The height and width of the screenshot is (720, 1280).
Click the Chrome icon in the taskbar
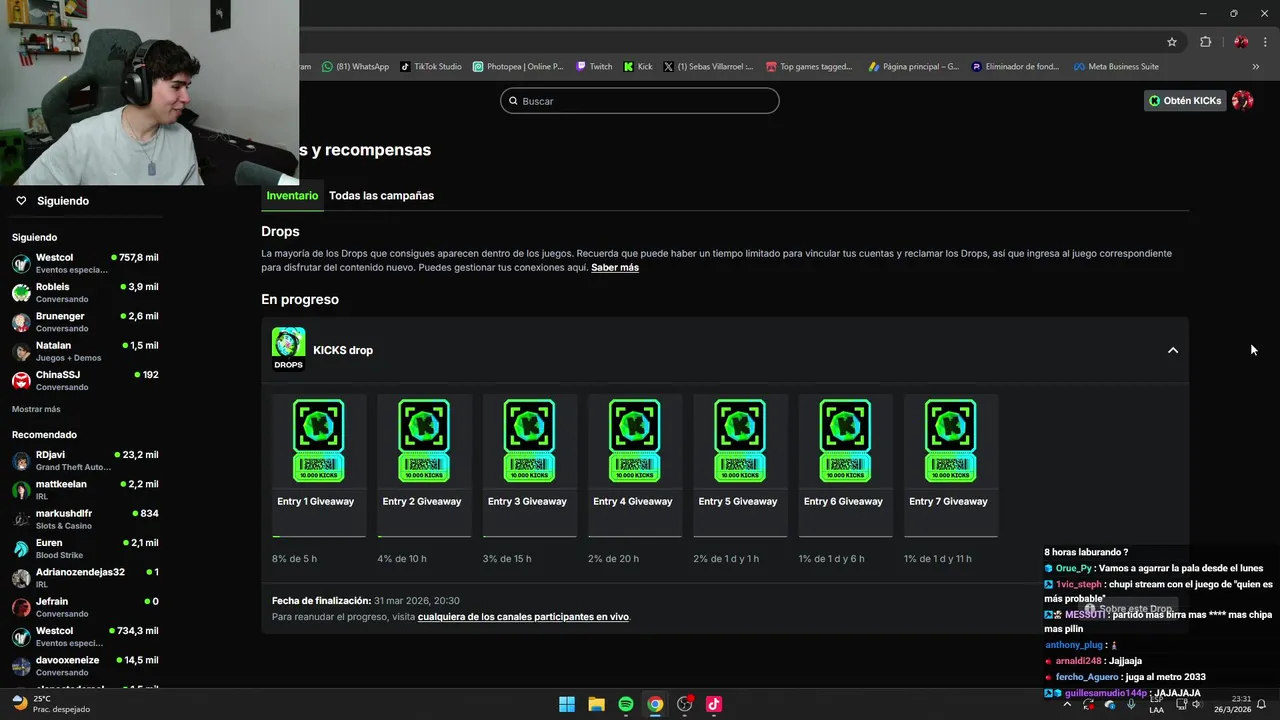[655, 704]
